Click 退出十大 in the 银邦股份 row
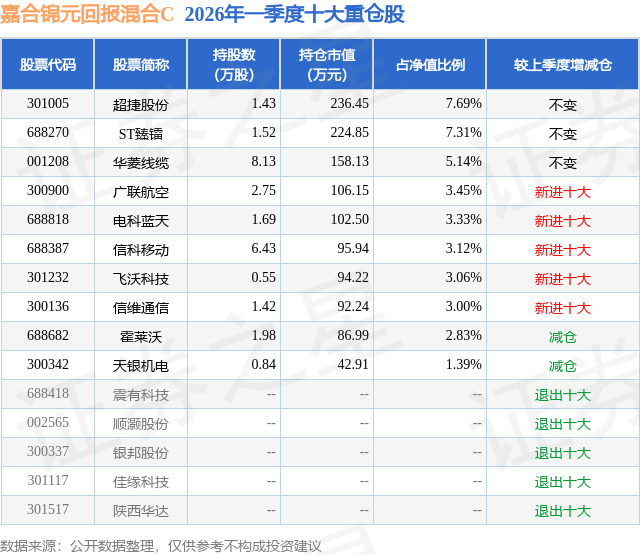The width and height of the screenshot is (640, 555). tap(563, 453)
